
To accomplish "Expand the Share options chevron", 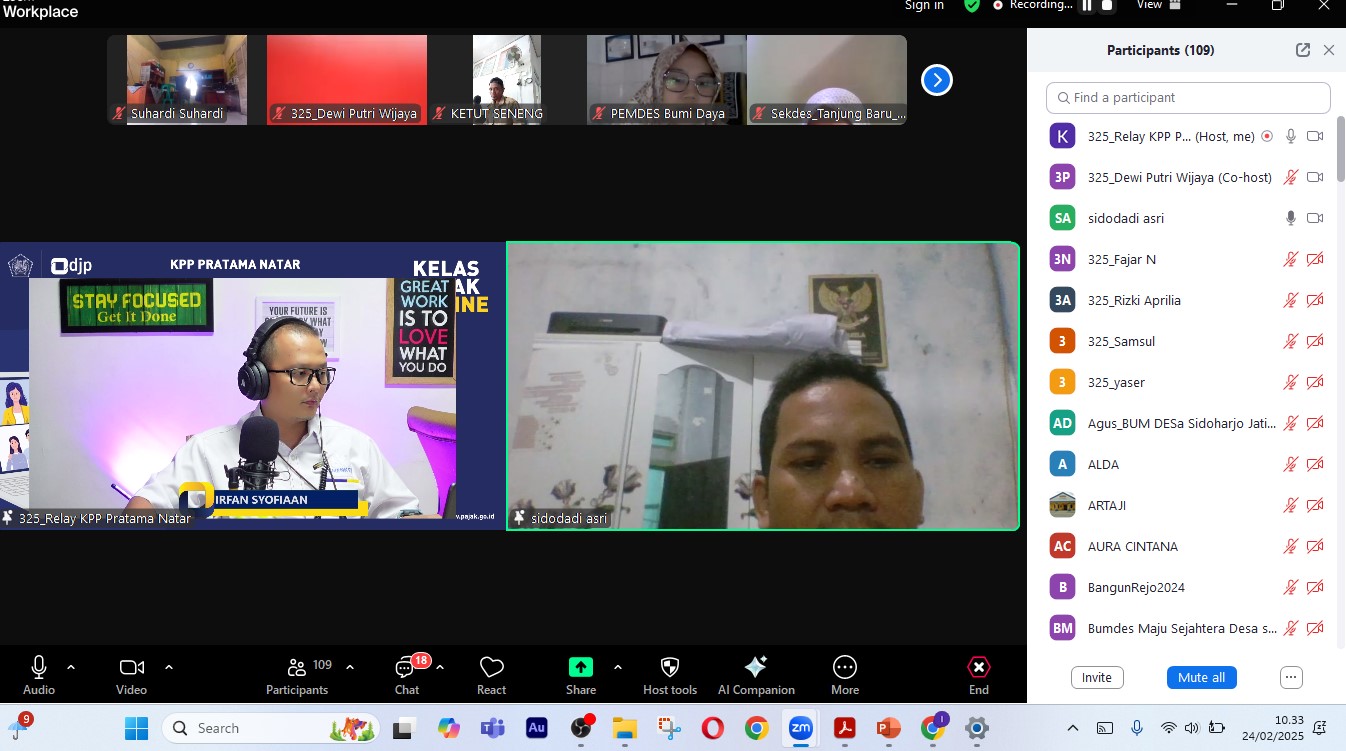I will tap(618, 667).
